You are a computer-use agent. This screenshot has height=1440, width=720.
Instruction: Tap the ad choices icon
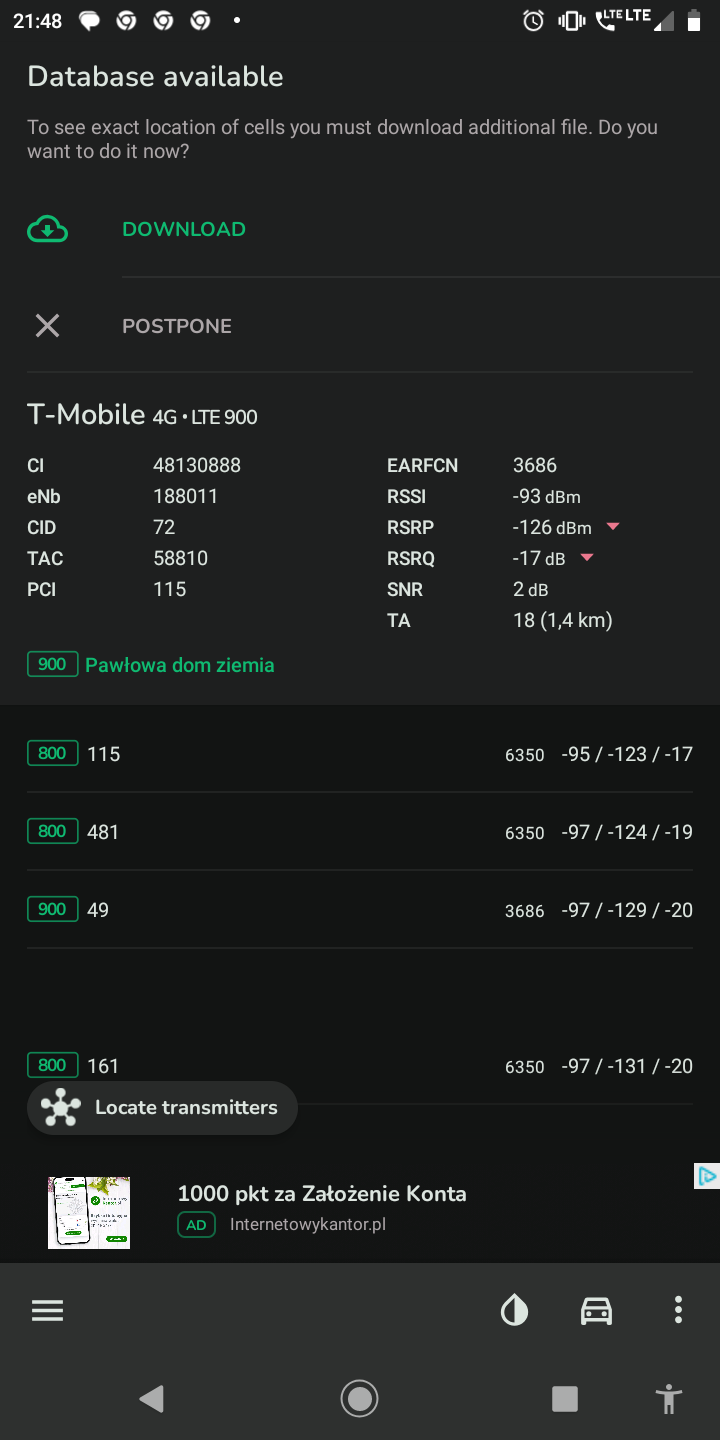pyautogui.click(x=706, y=1176)
